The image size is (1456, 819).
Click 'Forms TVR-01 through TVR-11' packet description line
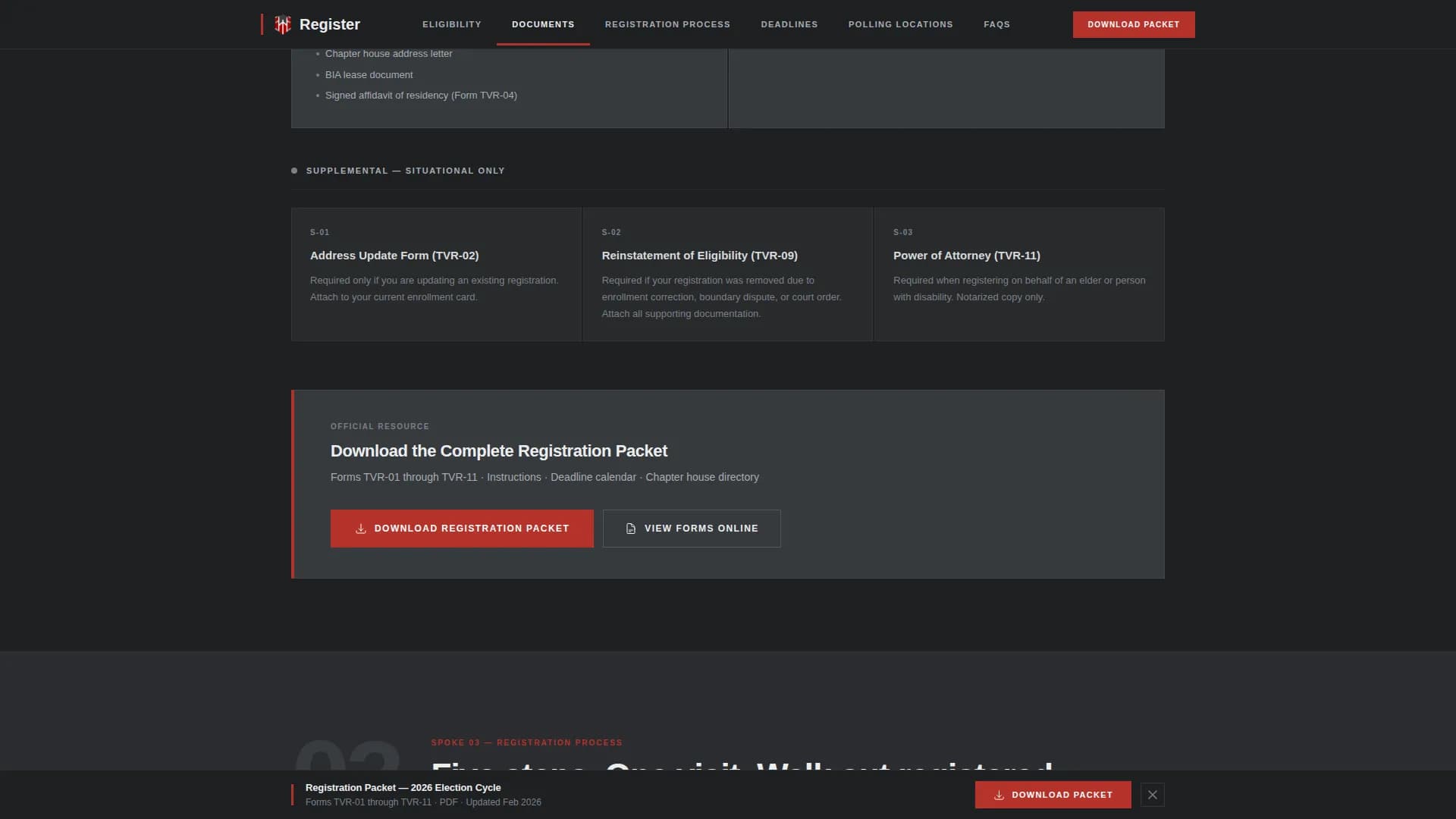pyautogui.click(x=544, y=477)
